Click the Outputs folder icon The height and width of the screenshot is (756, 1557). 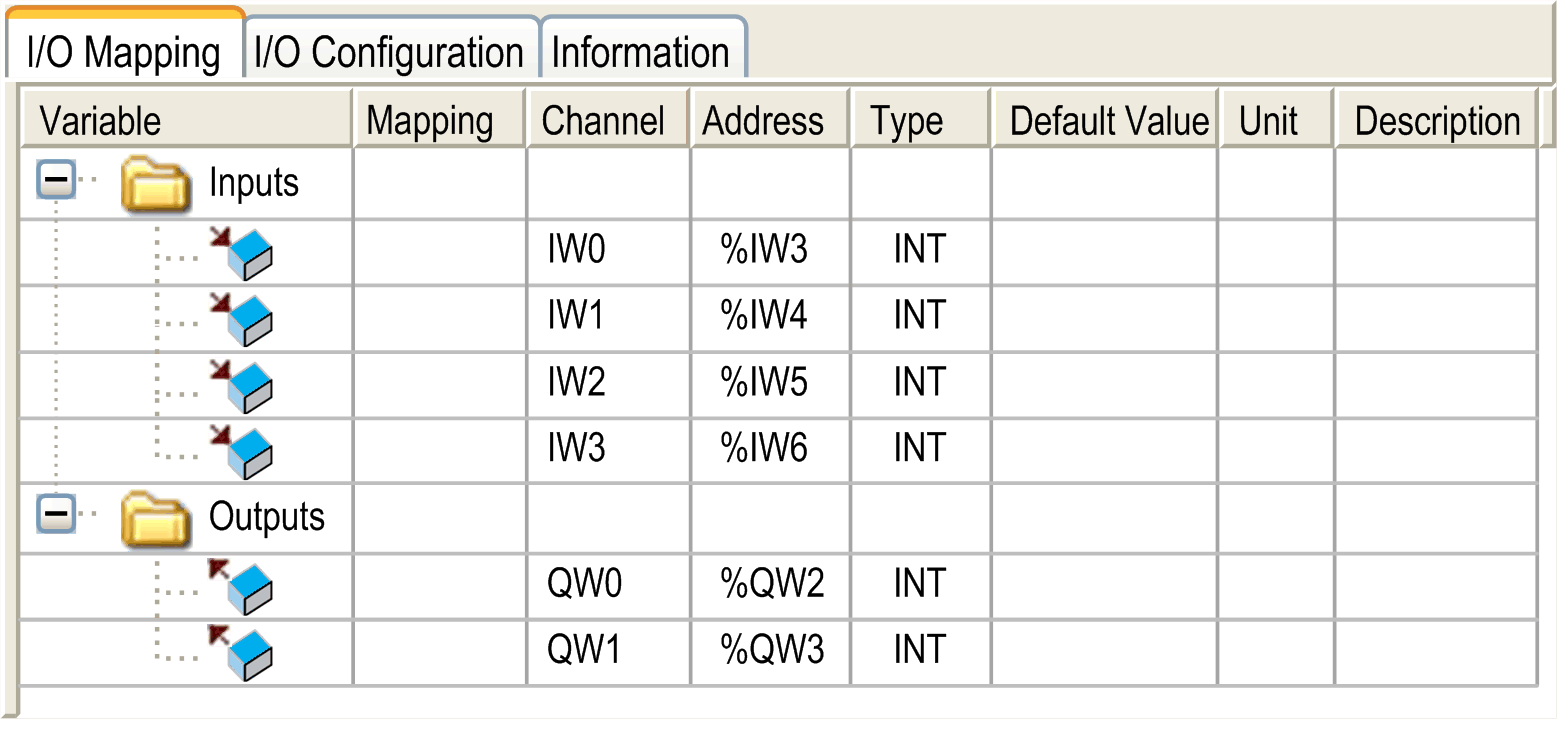pyautogui.click(x=156, y=519)
